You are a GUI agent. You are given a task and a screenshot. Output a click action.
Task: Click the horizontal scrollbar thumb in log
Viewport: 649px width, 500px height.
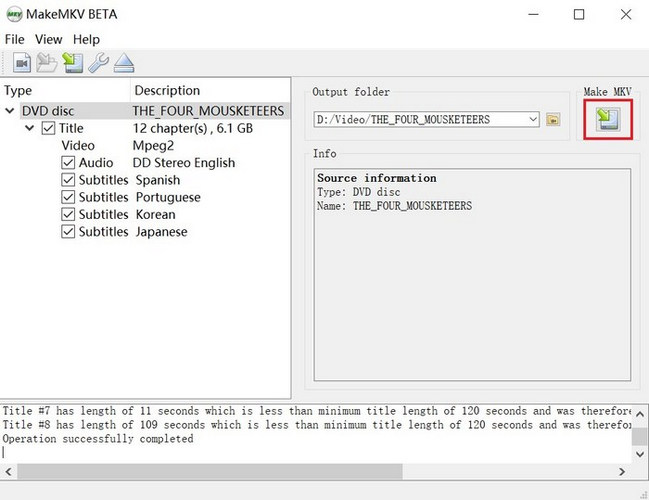pos(209,471)
